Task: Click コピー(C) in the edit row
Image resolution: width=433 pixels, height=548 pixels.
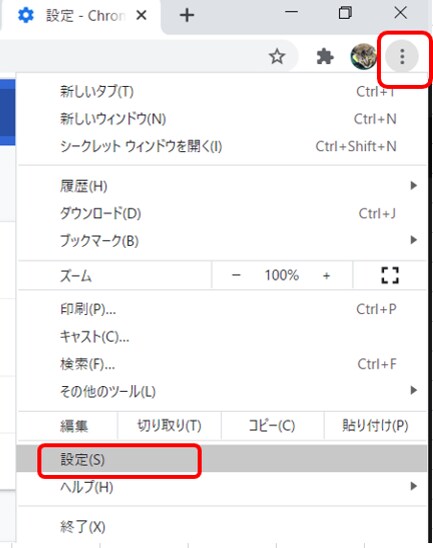Action: click(272, 426)
